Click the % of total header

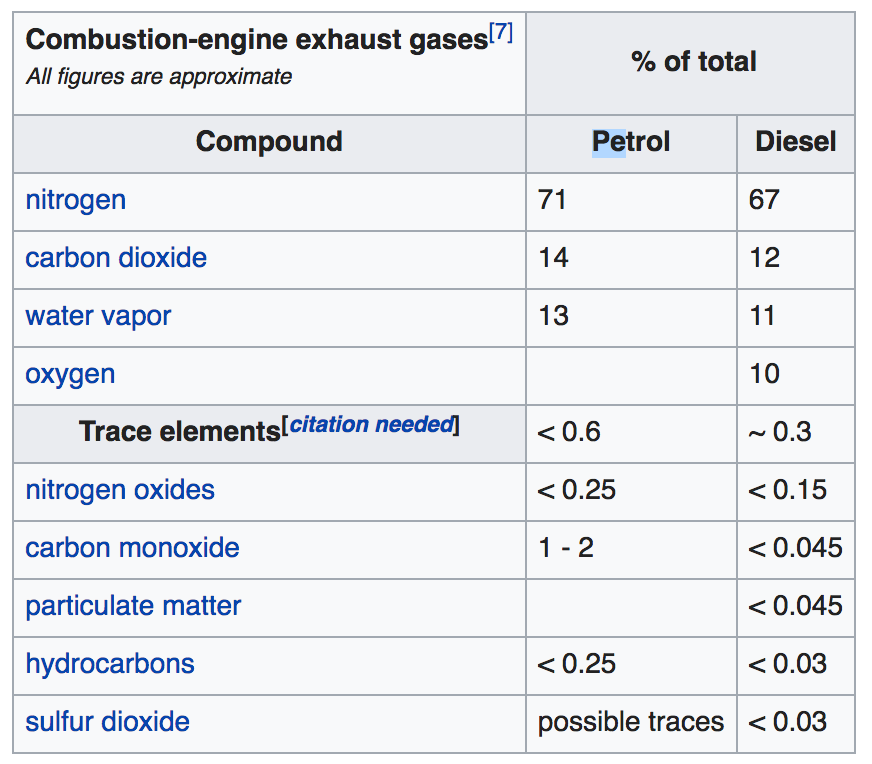point(693,61)
